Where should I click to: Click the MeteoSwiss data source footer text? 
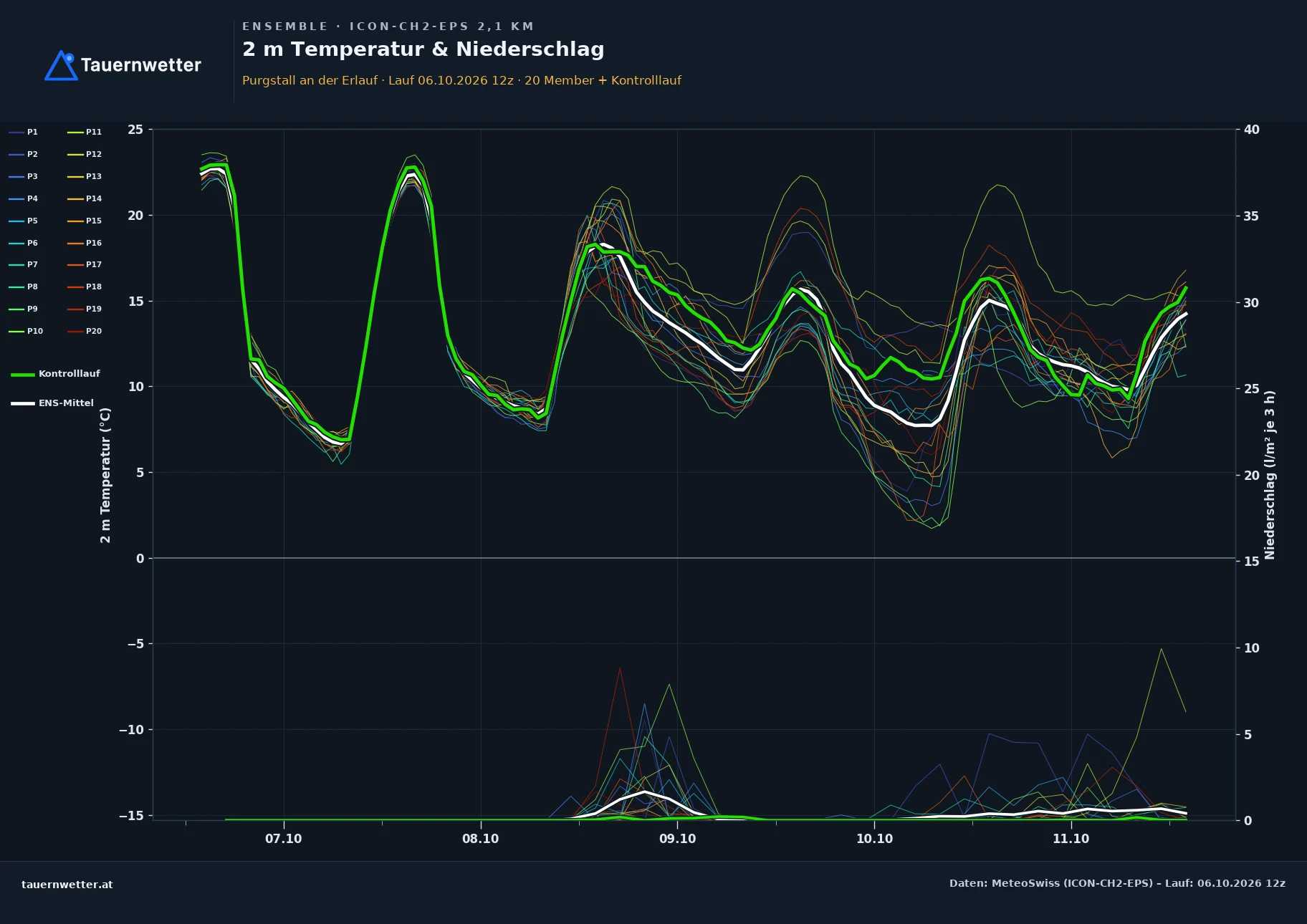point(1117,883)
